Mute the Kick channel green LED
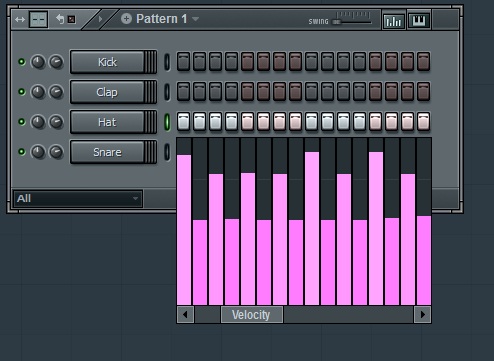The width and height of the screenshot is (494, 361). (22, 62)
